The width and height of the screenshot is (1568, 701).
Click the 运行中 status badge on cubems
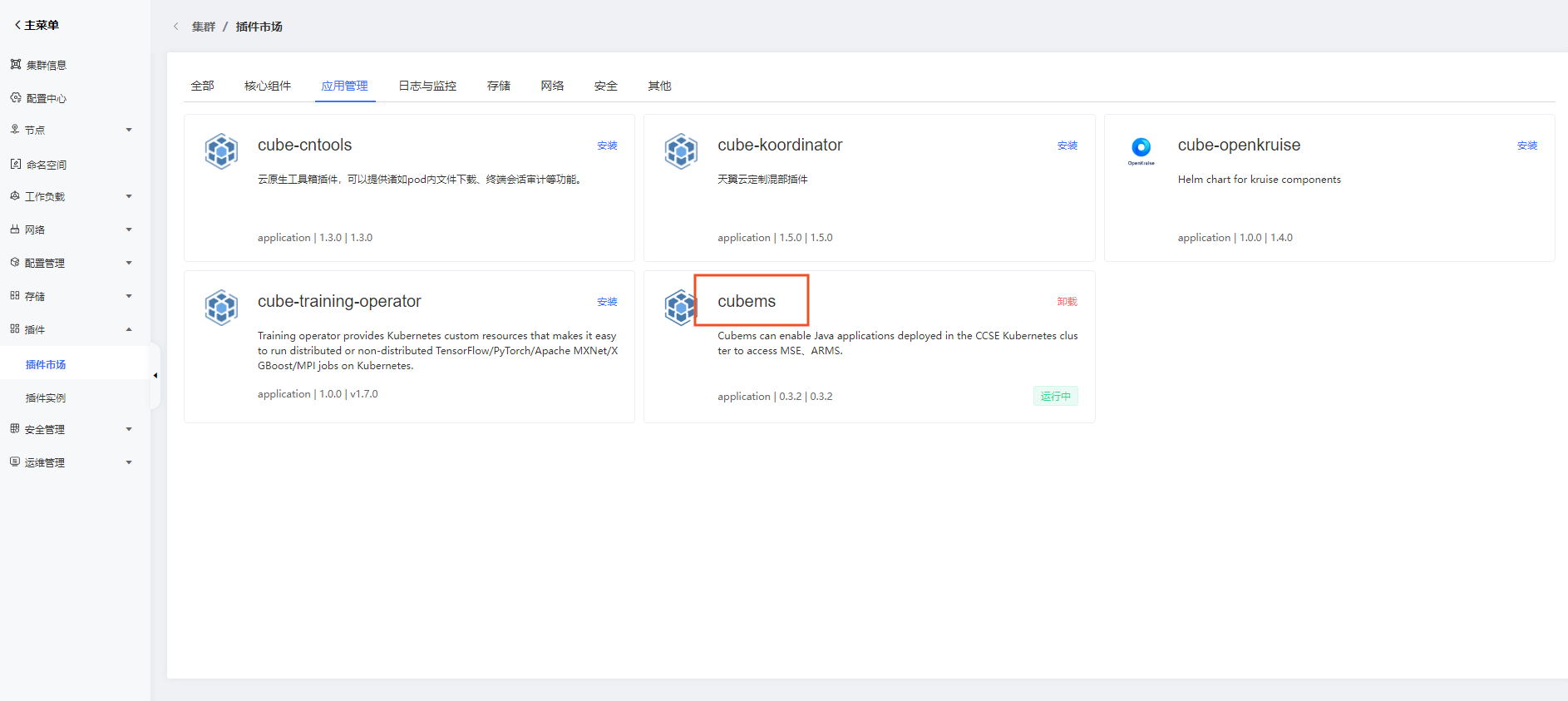[1055, 396]
